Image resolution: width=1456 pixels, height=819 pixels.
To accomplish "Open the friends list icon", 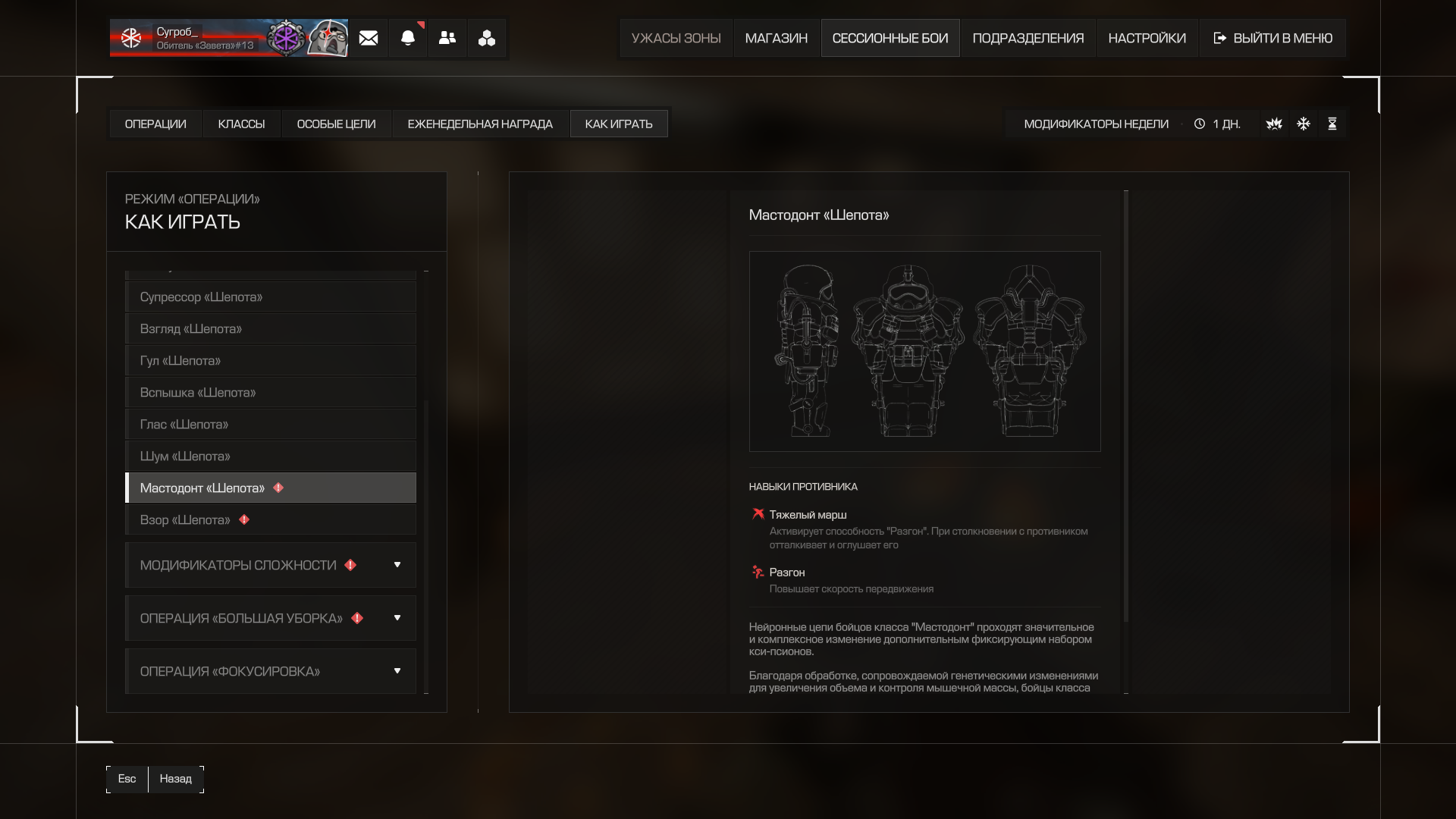I will coord(447,38).
